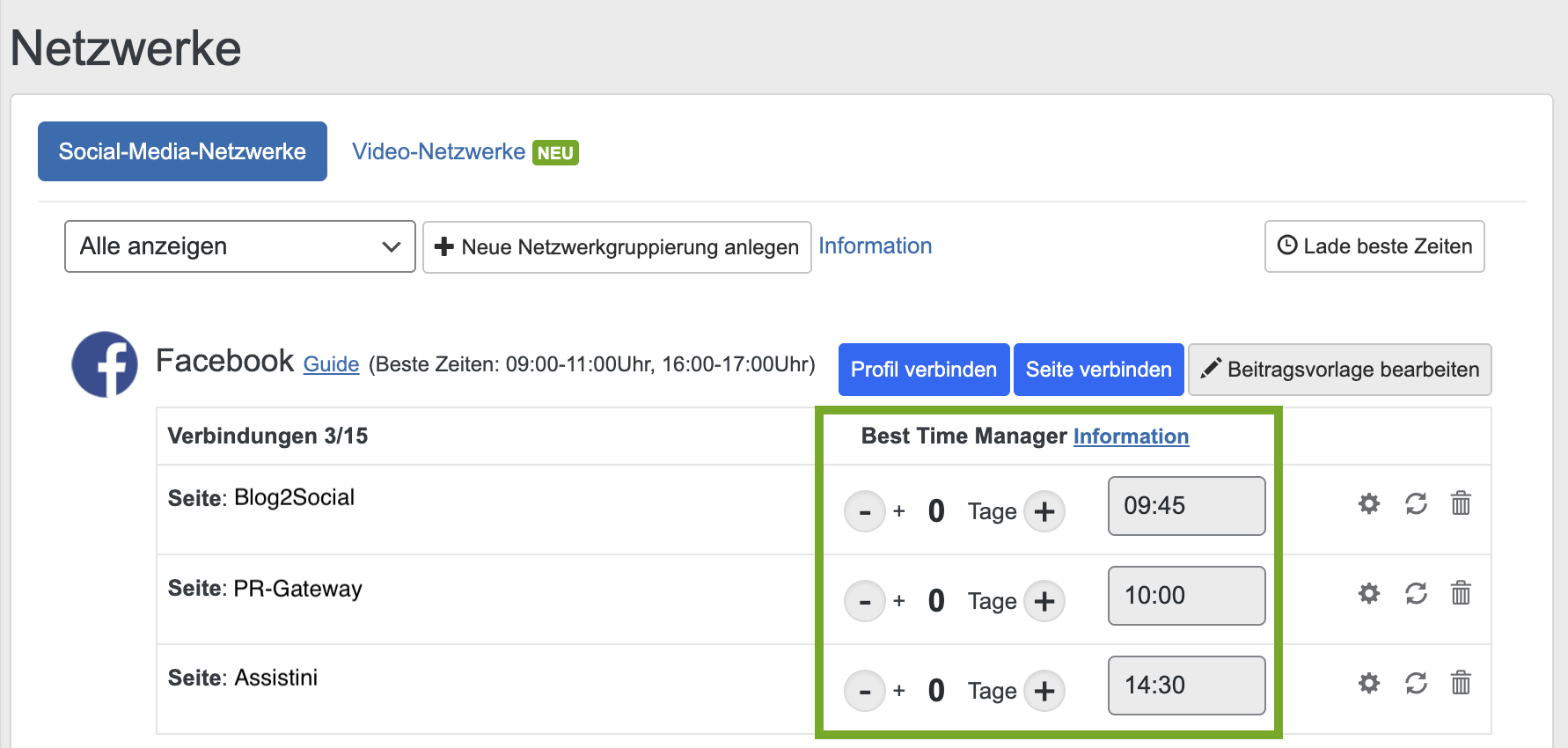Open settings gear for Blog2Social page
1568x748 pixels.
click(1368, 504)
